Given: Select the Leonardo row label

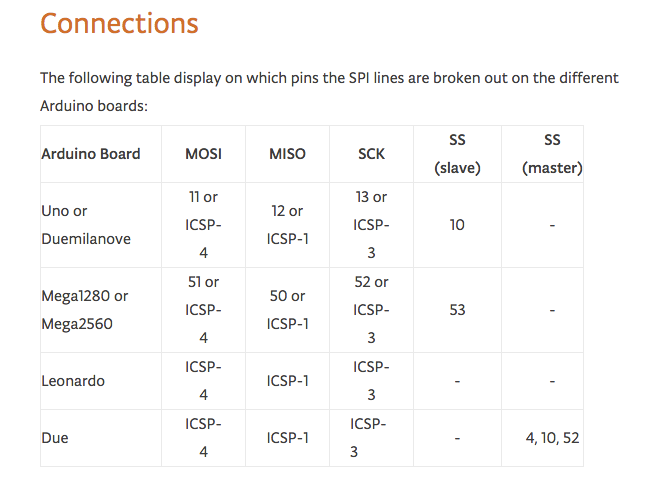Looking at the screenshot, I should tap(73, 381).
